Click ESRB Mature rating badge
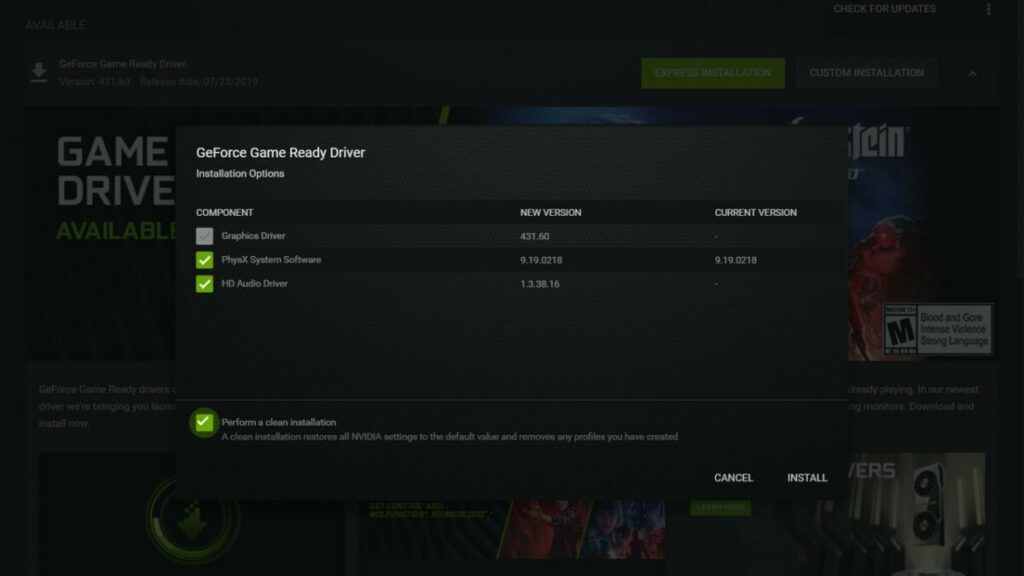 pyautogui.click(x=937, y=329)
